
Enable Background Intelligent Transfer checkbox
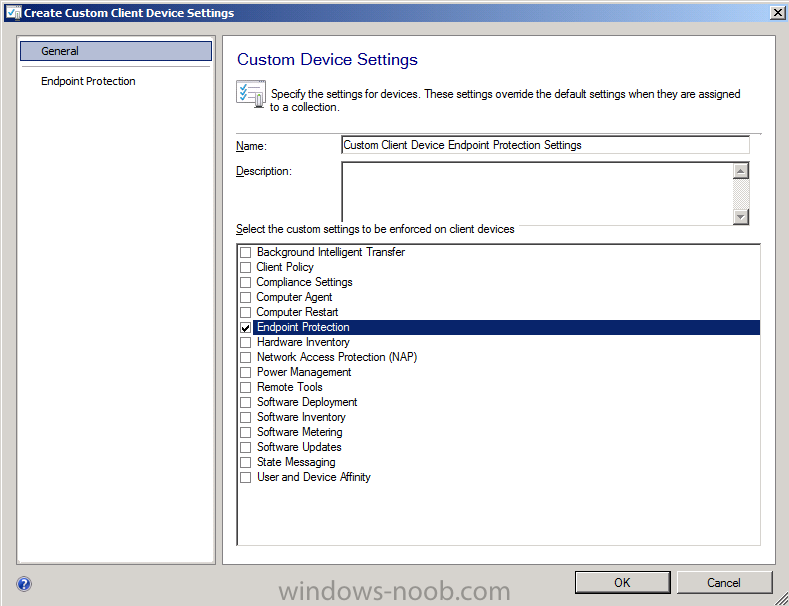coord(245,252)
